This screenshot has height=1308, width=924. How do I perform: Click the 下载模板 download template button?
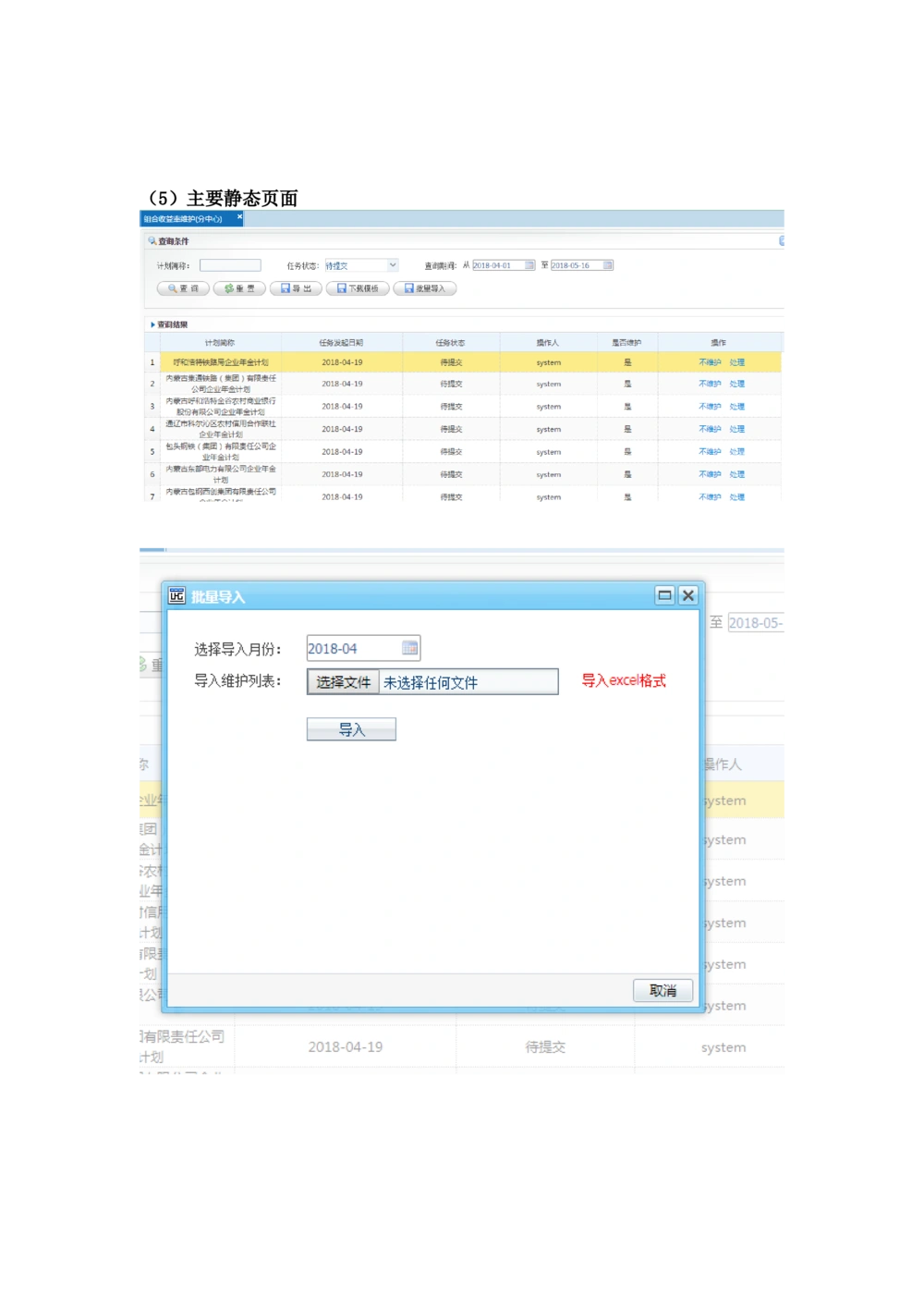[x=358, y=288]
